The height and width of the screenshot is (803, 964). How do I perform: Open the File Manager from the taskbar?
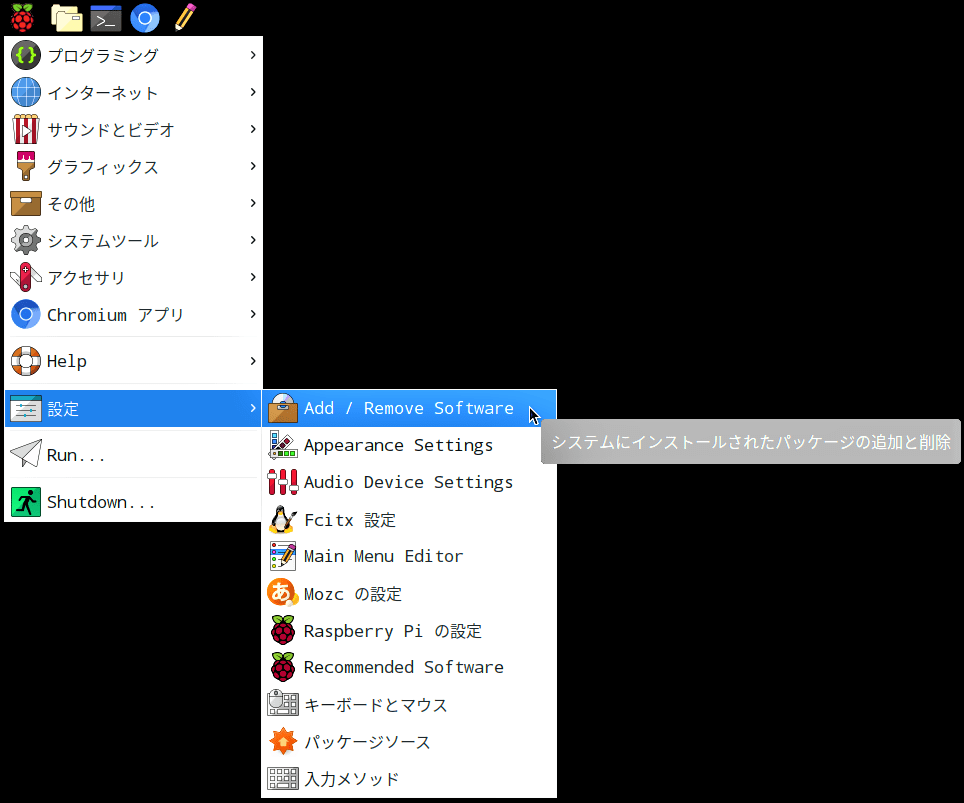pos(66,18)
